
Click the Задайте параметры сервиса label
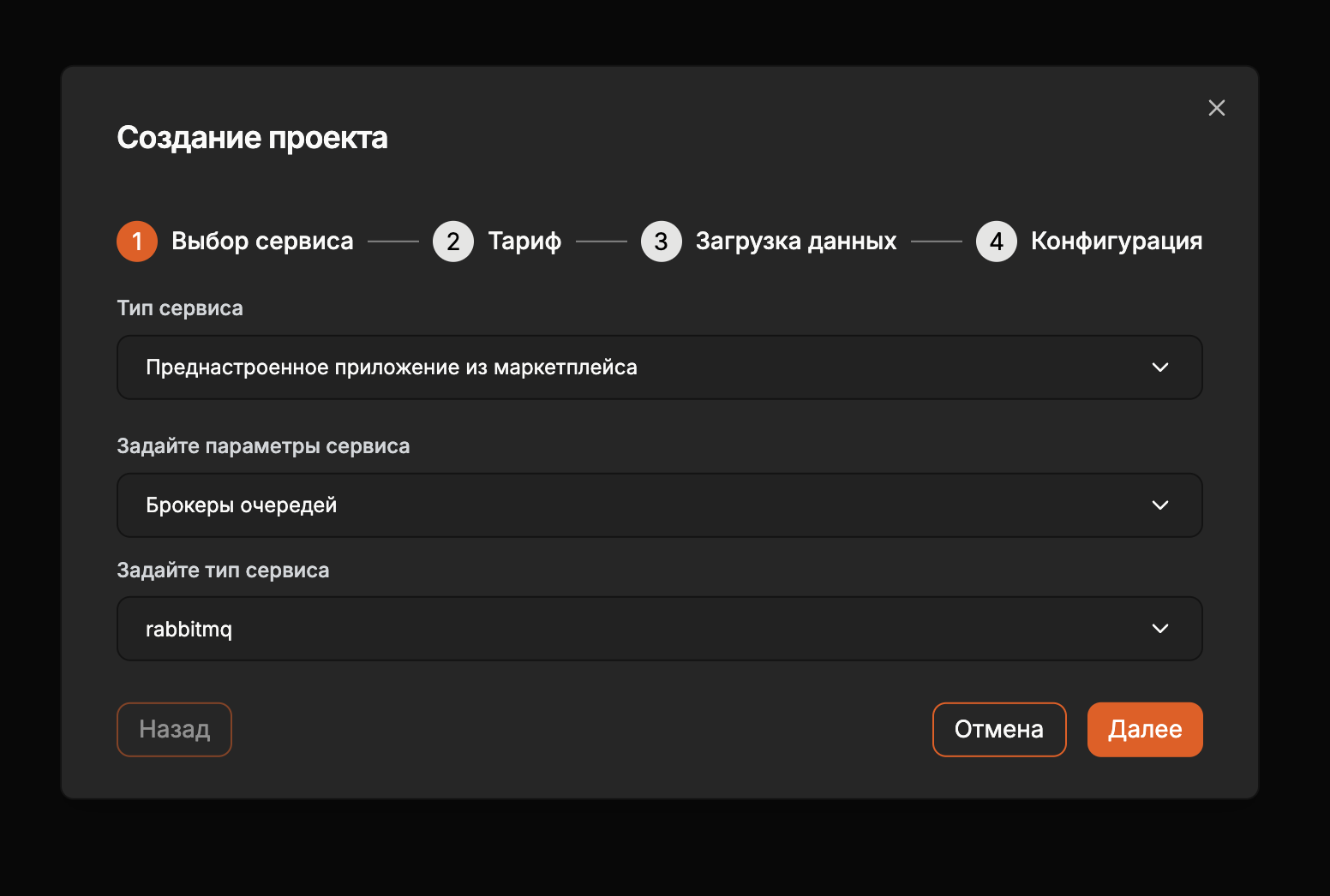(263, 446)
